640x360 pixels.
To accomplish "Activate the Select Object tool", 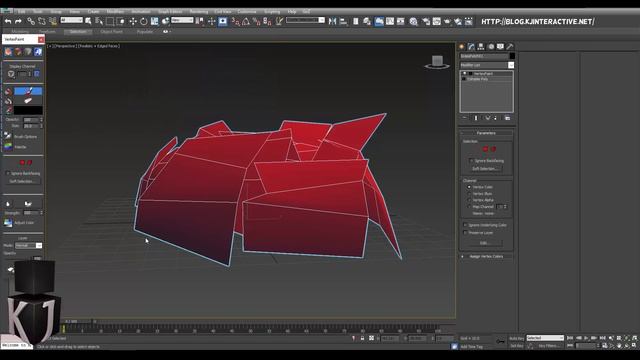I will point(89,21).
